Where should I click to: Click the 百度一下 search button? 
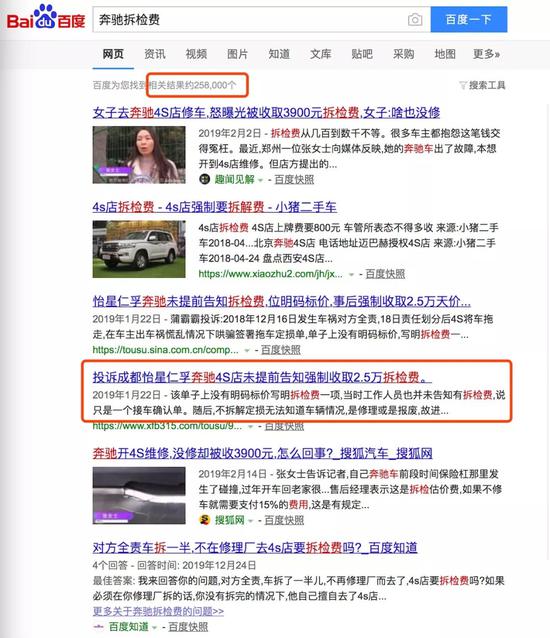tap(469, 19)
